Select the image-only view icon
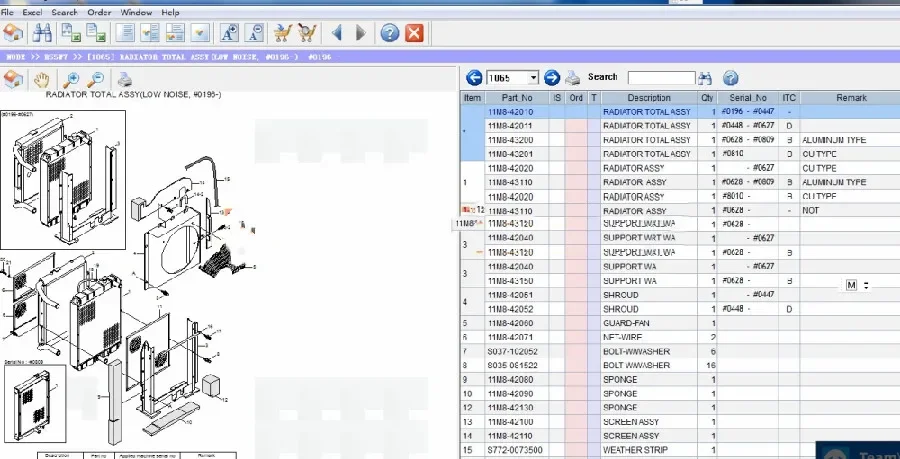The image size is (900, 459). 200,33
